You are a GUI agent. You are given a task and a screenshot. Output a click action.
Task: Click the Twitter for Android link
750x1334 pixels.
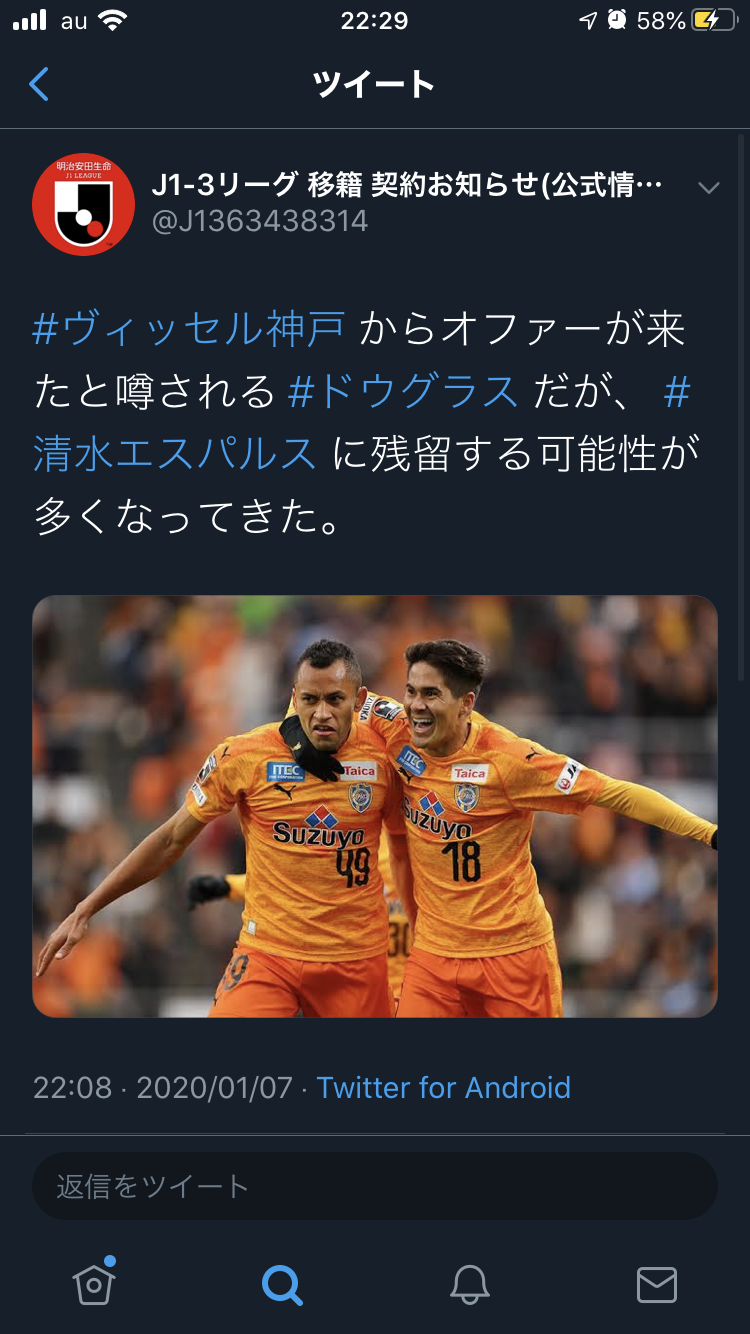tap(444, 1088)
